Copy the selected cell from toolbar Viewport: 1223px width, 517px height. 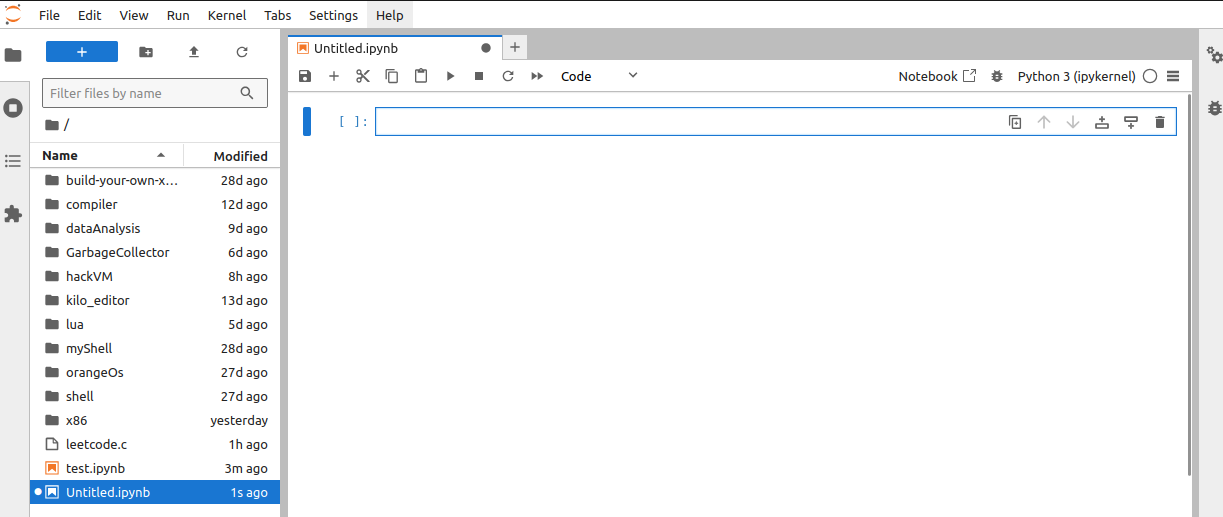pos(392,76)
